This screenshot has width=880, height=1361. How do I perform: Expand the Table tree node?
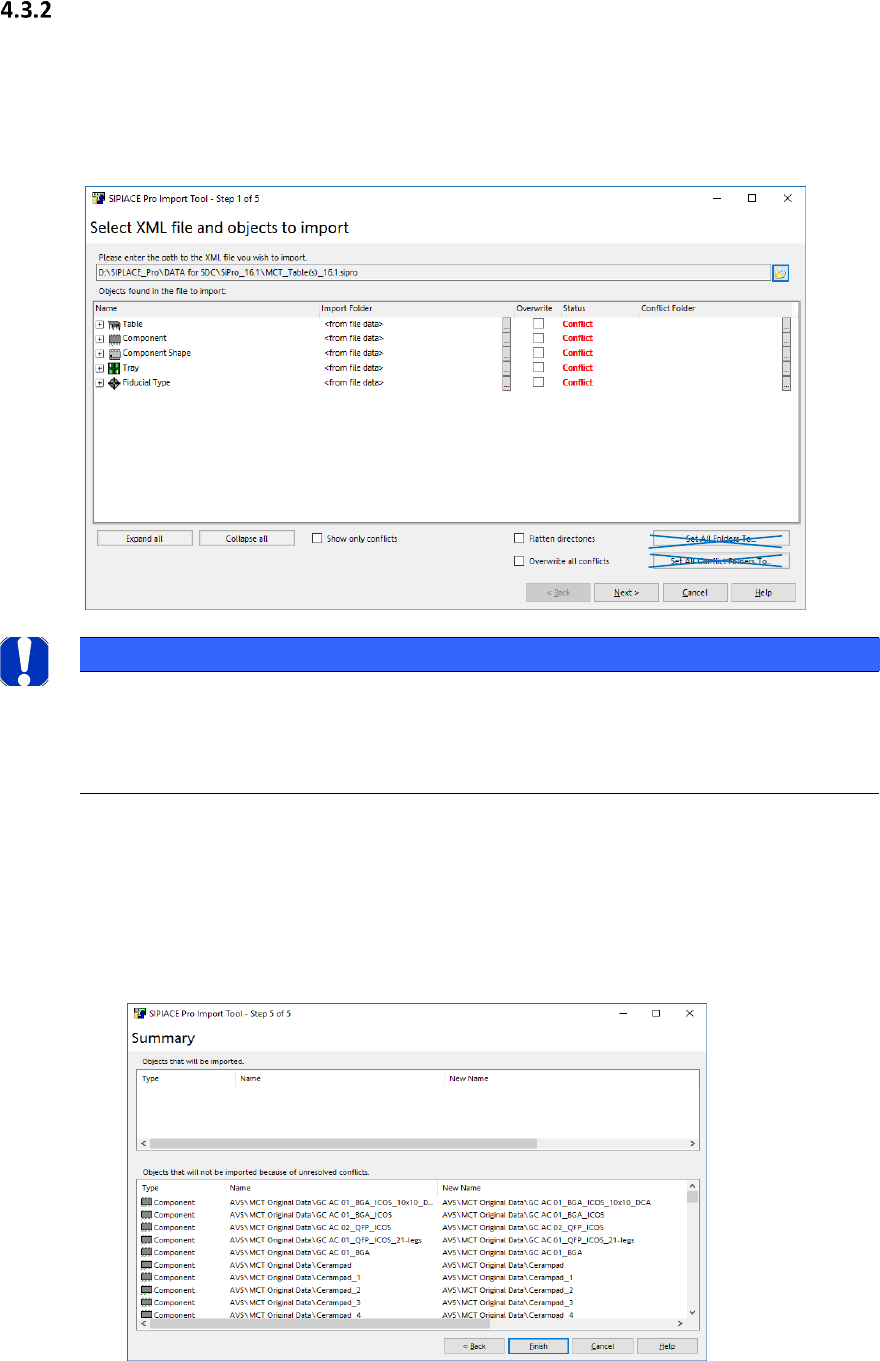coord(100,324)
